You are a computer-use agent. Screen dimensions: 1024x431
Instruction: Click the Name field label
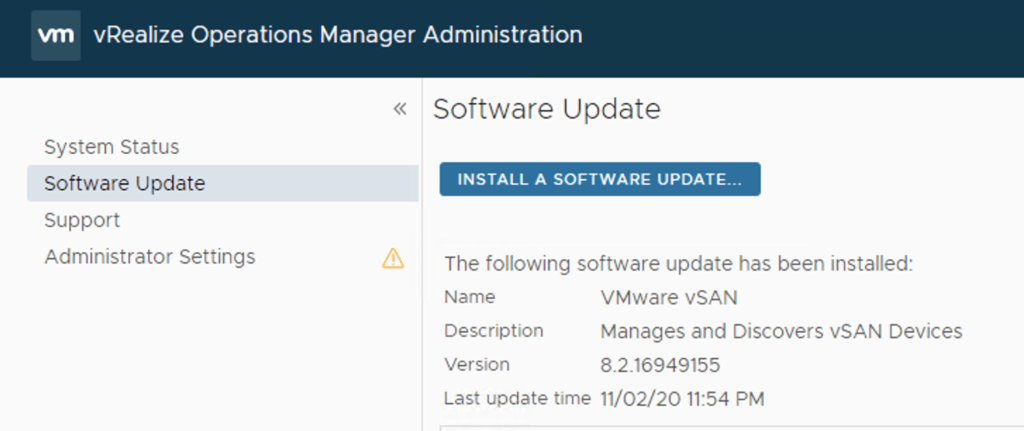click(470, 298)
